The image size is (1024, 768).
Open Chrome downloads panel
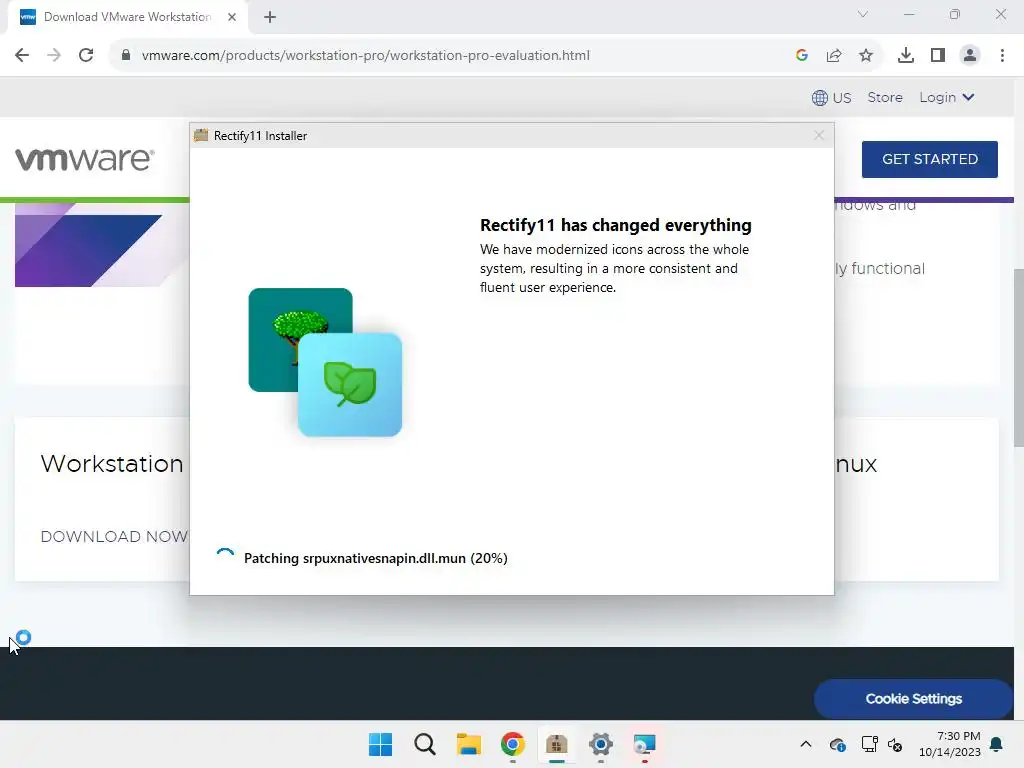click(x=905, y=56)
